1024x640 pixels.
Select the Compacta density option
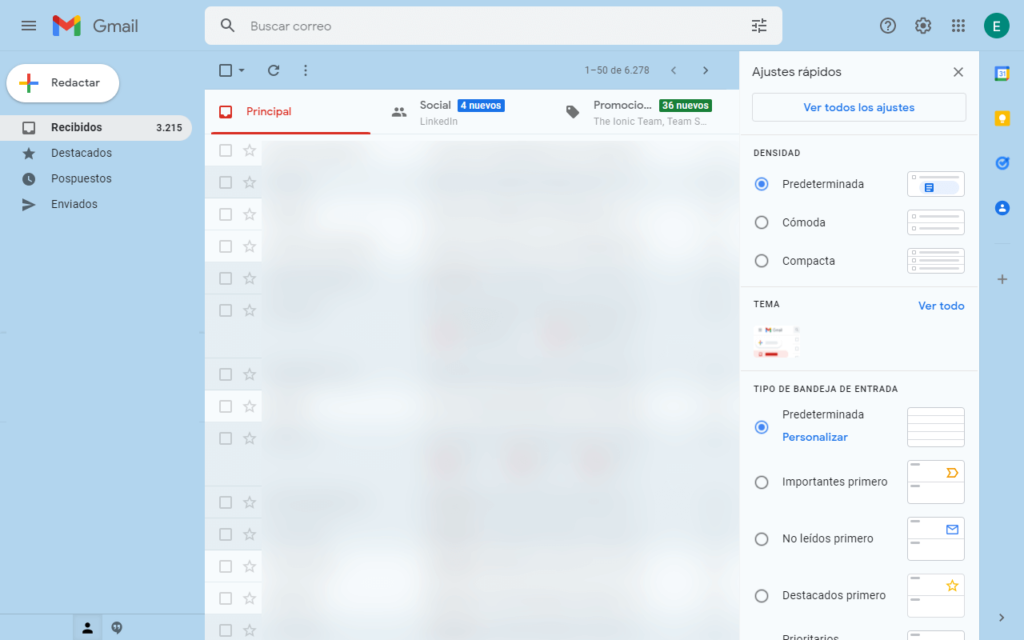[x=762, y=261]
